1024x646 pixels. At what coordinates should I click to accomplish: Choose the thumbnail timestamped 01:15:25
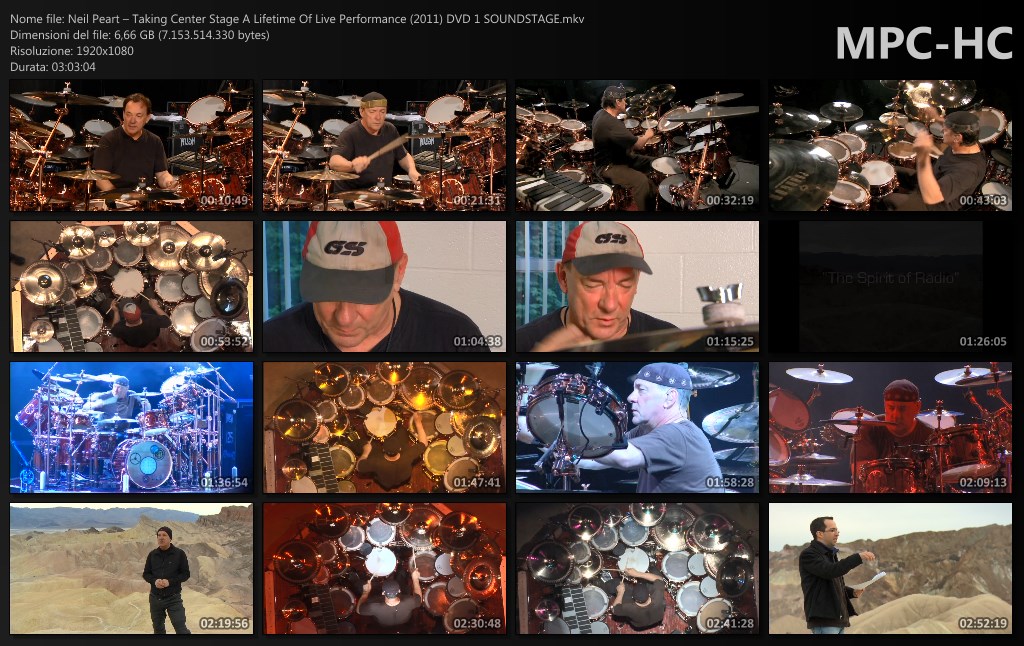637,287
